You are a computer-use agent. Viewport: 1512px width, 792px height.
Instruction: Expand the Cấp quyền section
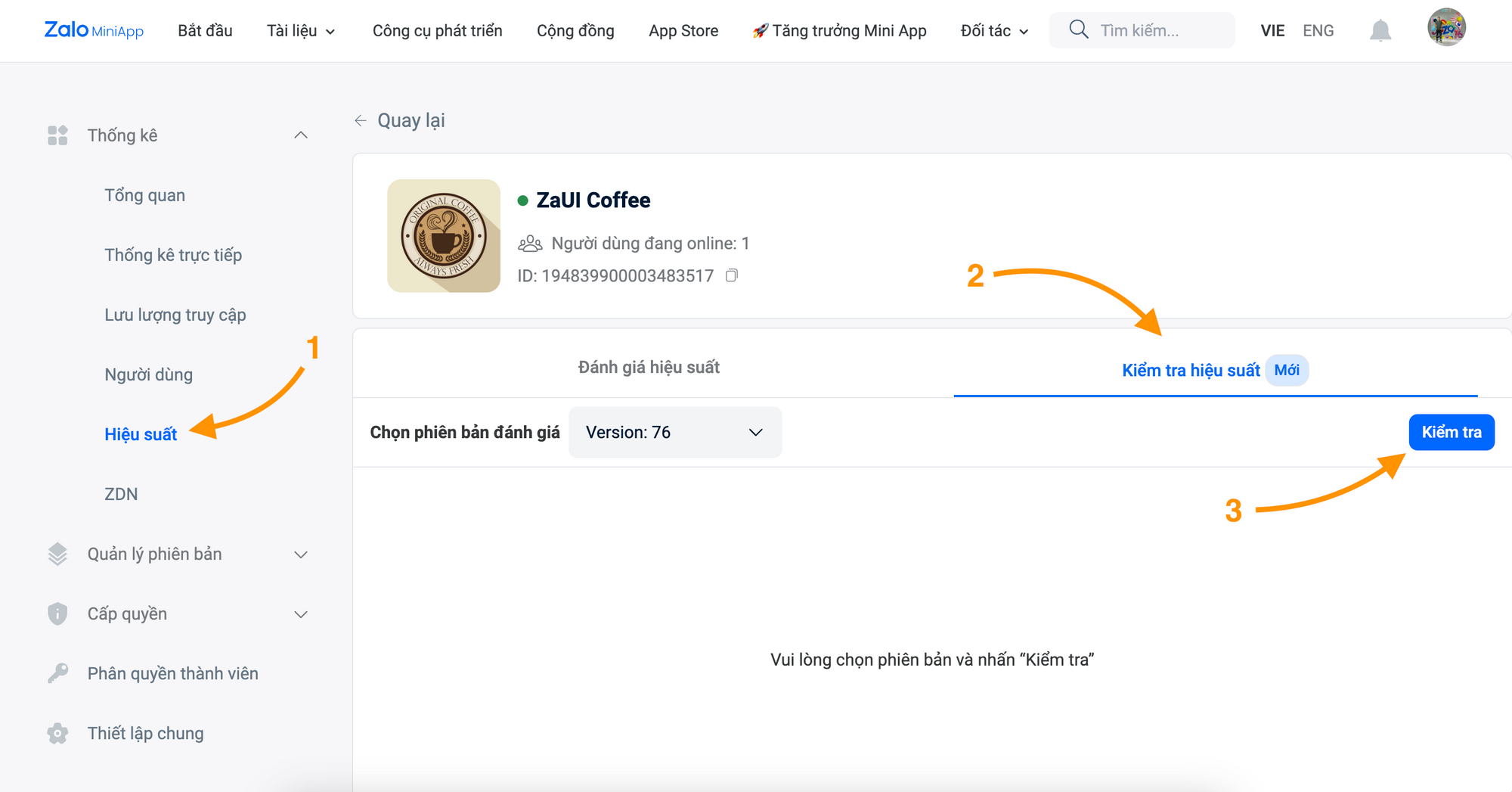(x=301, y=614)
